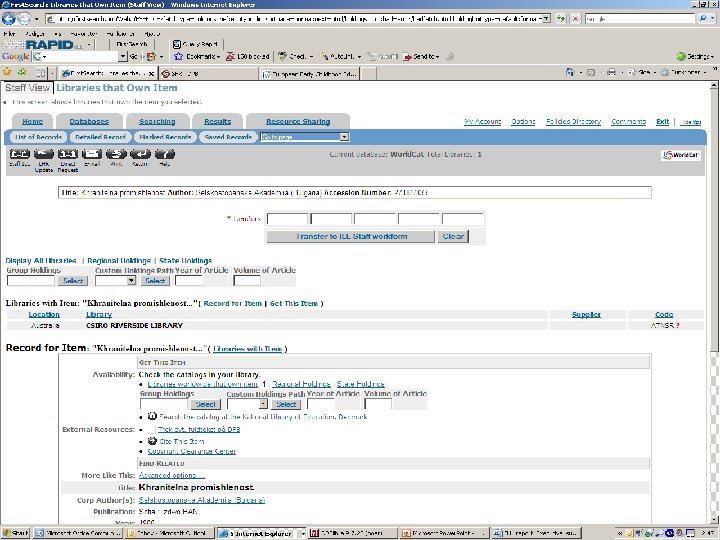This screenshot has width=720, height=540.
Task: Open the Google search box dropdown arrow
Action: [122, 56]
